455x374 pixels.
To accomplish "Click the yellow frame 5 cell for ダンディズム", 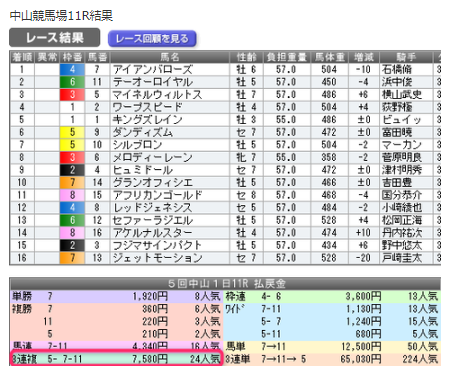I will coord(72,132).
